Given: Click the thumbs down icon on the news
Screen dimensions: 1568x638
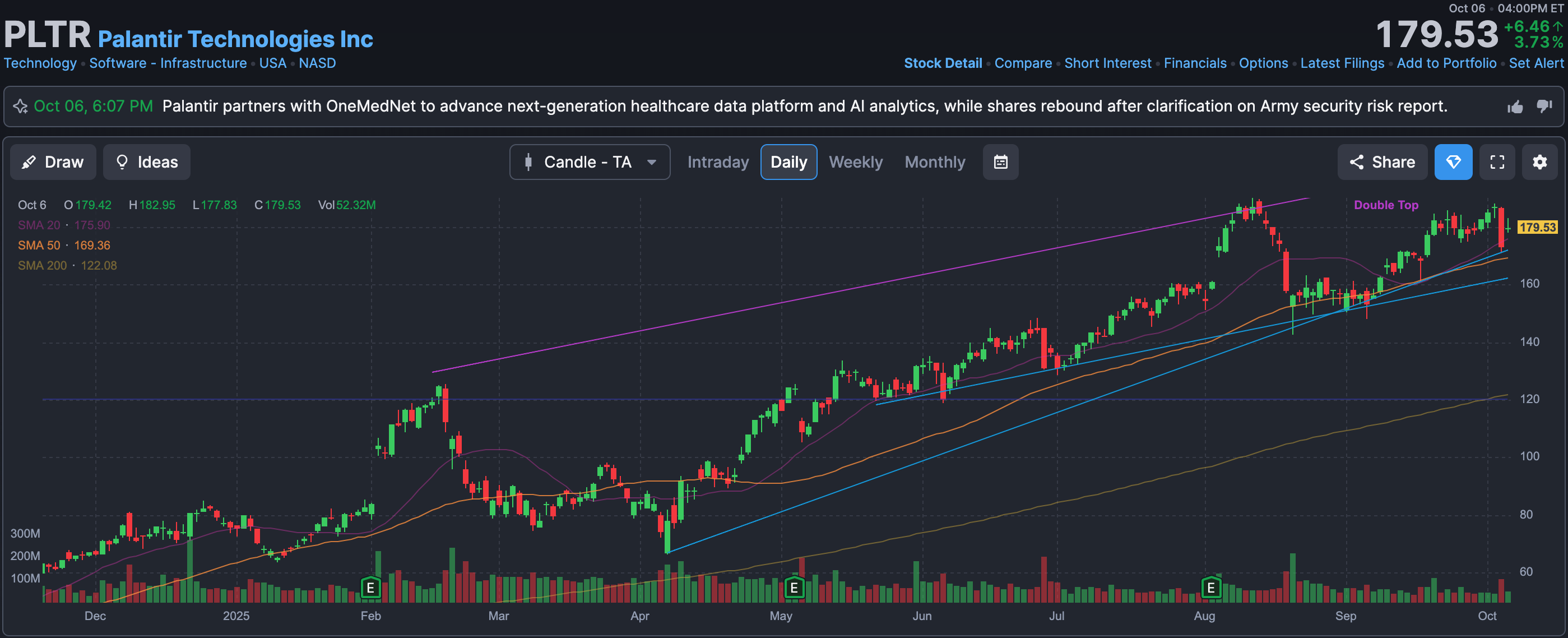Looking at the screenshot, I should click(x=1544, y=106).
